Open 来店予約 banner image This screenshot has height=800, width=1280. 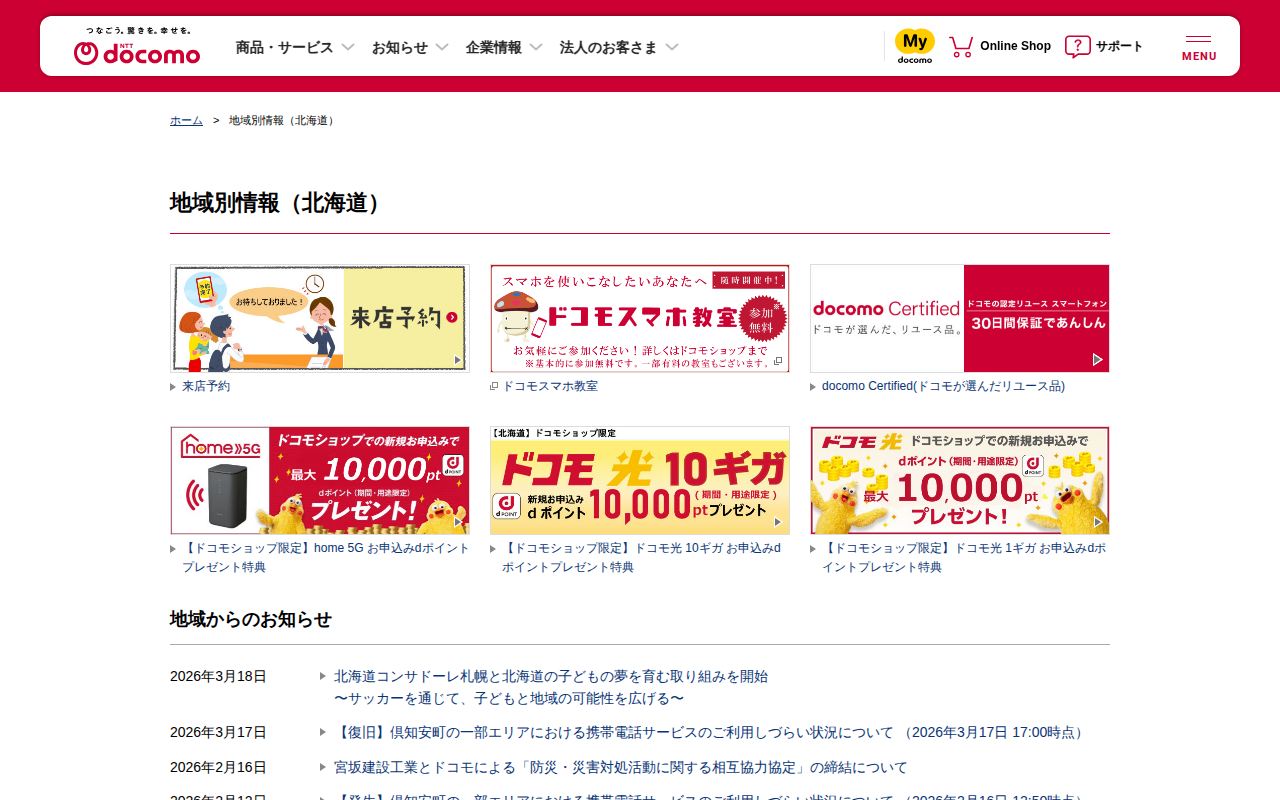(320, 318)
